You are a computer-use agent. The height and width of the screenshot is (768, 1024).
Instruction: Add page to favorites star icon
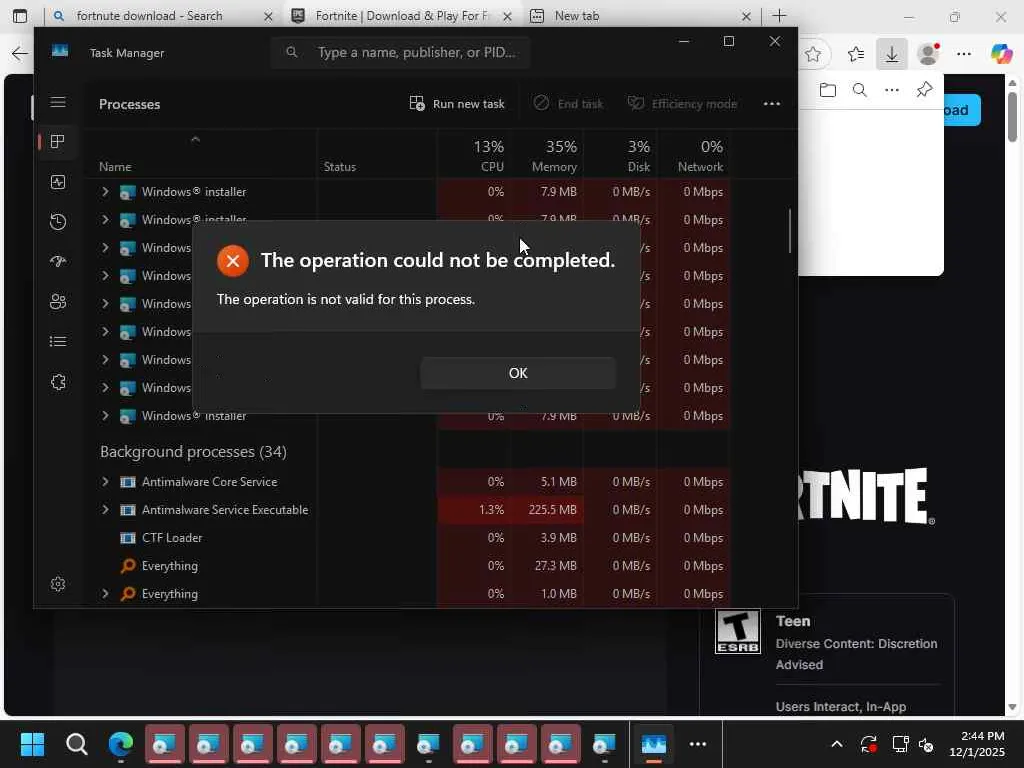[812, 54]
